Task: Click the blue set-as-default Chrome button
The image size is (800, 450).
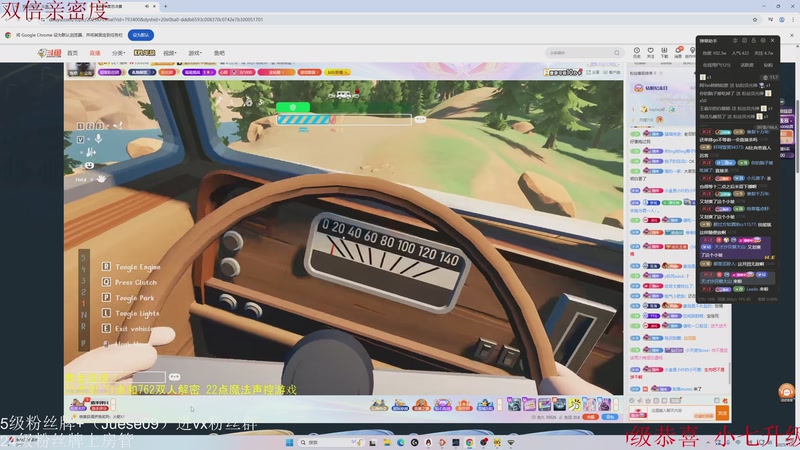Action: 141,35
